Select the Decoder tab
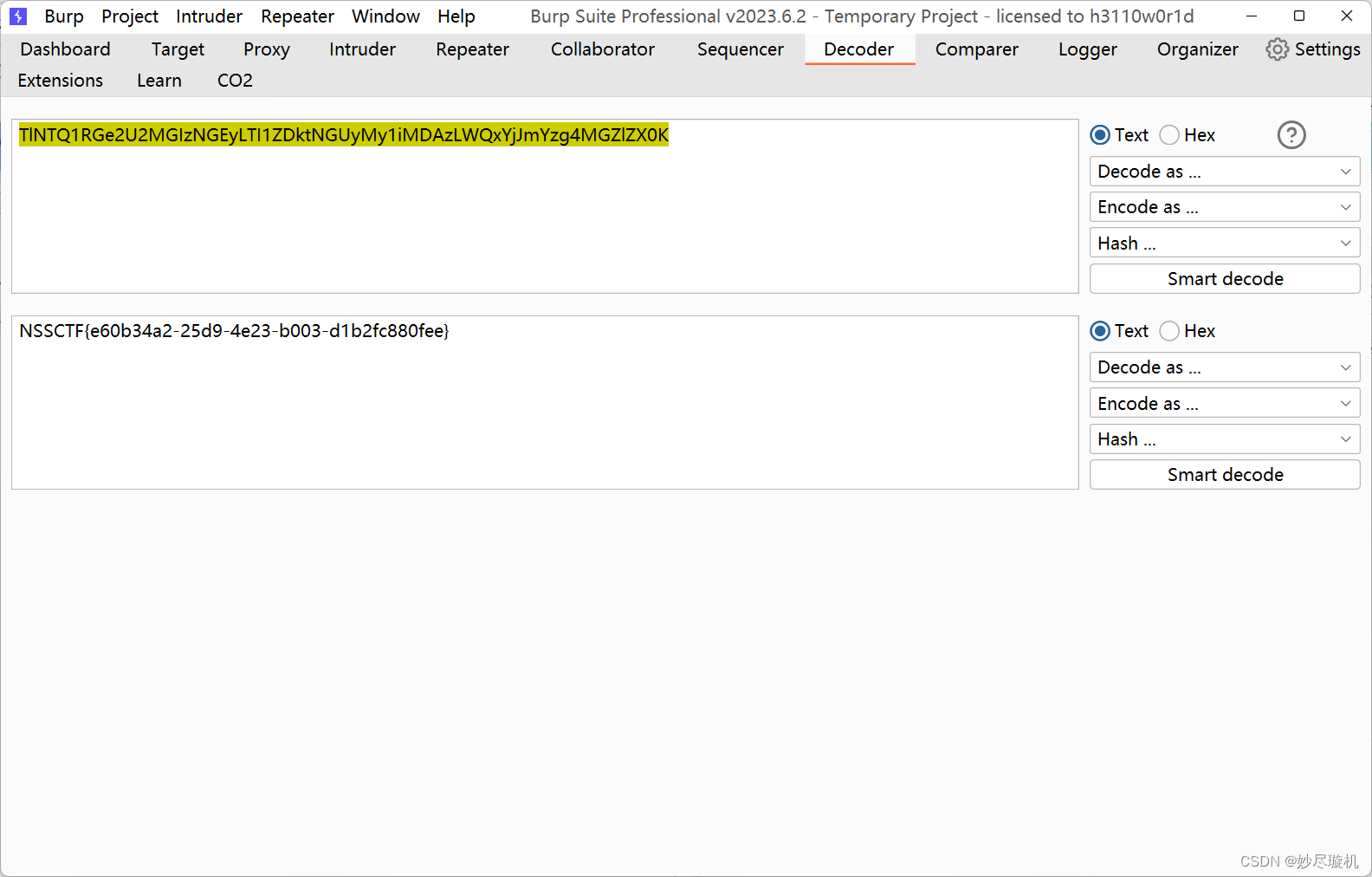This screenshot has height=877, width=1372. [859, 49]
